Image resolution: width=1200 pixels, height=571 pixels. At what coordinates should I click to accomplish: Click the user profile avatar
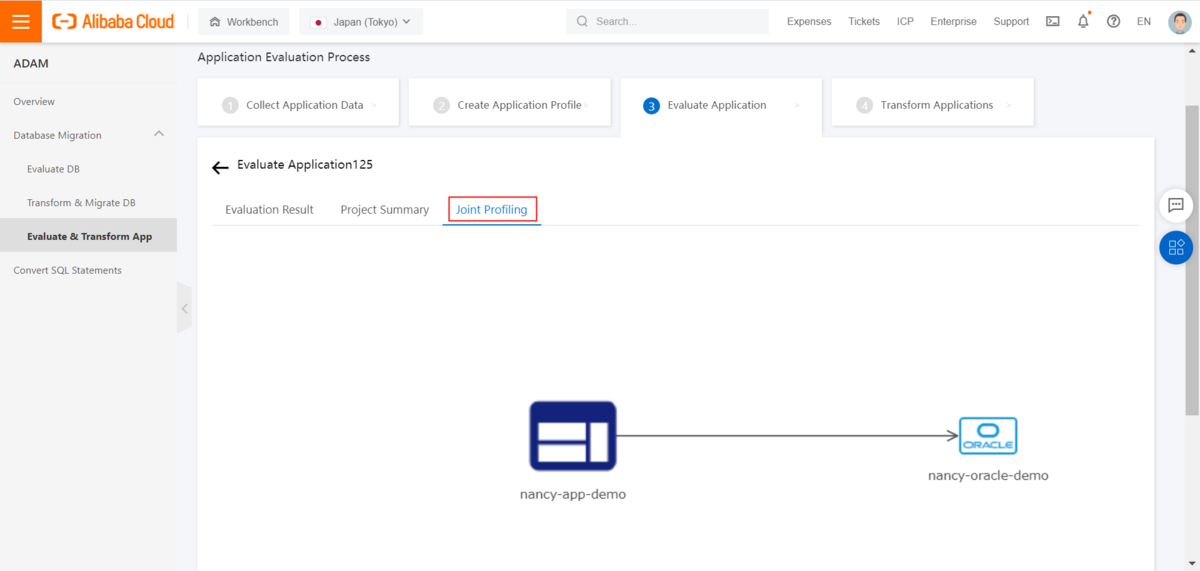point(1180,21)
